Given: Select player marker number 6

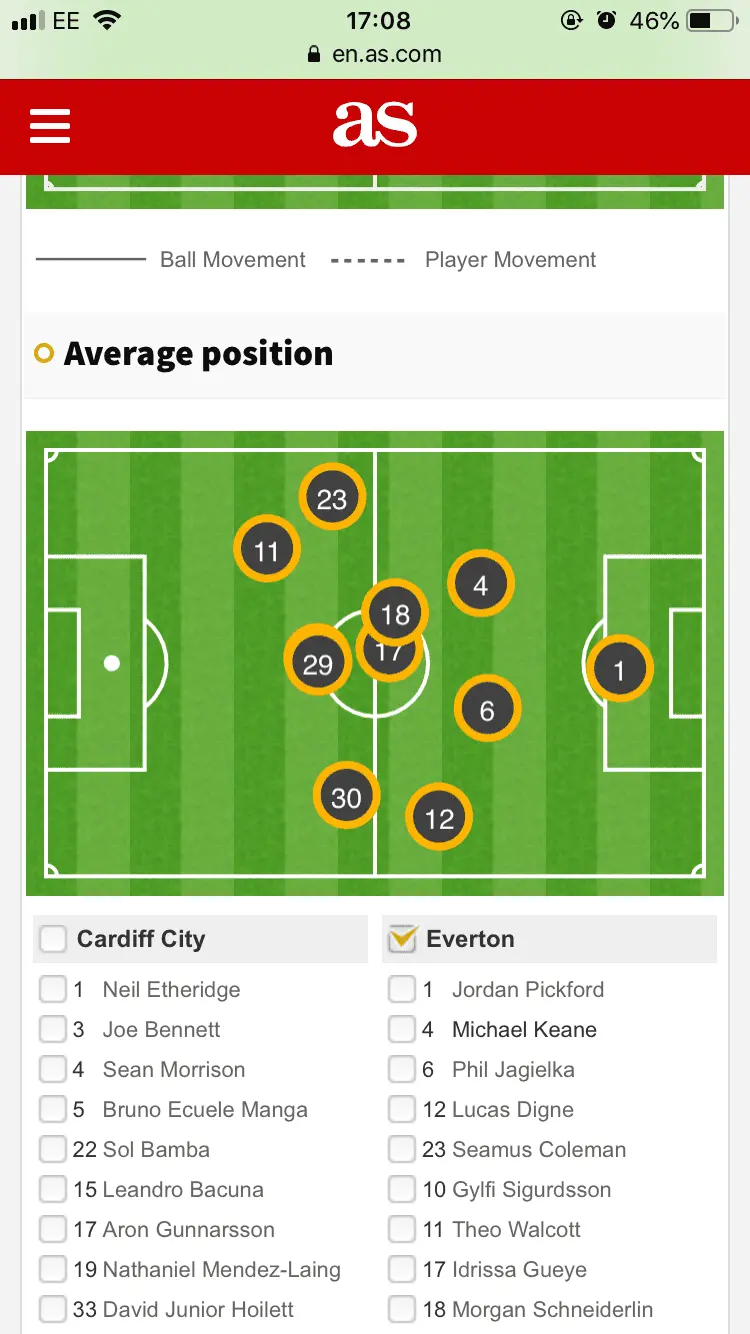Looking at the screenshot, I should tap(487, 710).
